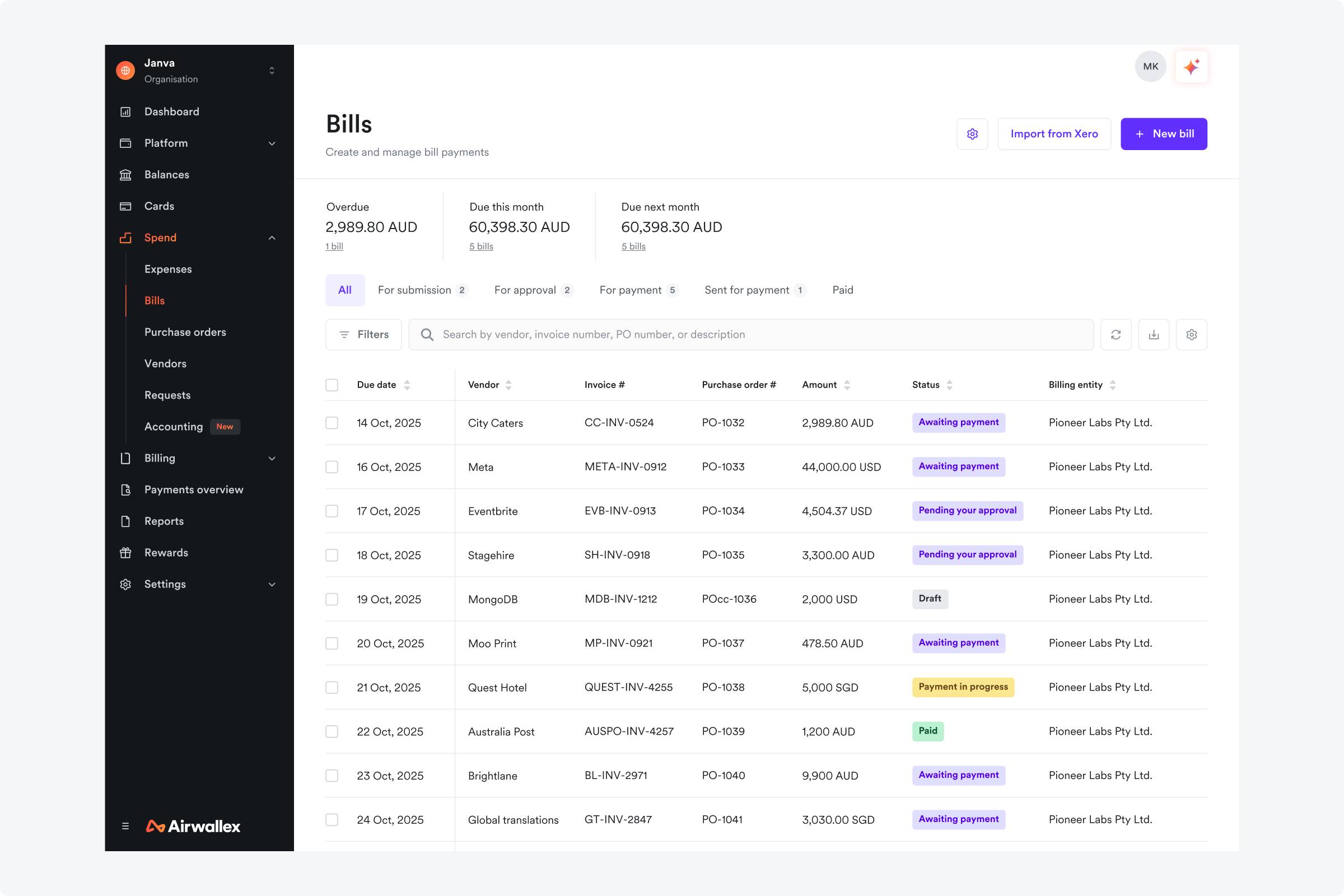This screenshot has width=1344, height=896.
Task: Switch to the Sent for payment tab
Action: click(x=755, y=290)
